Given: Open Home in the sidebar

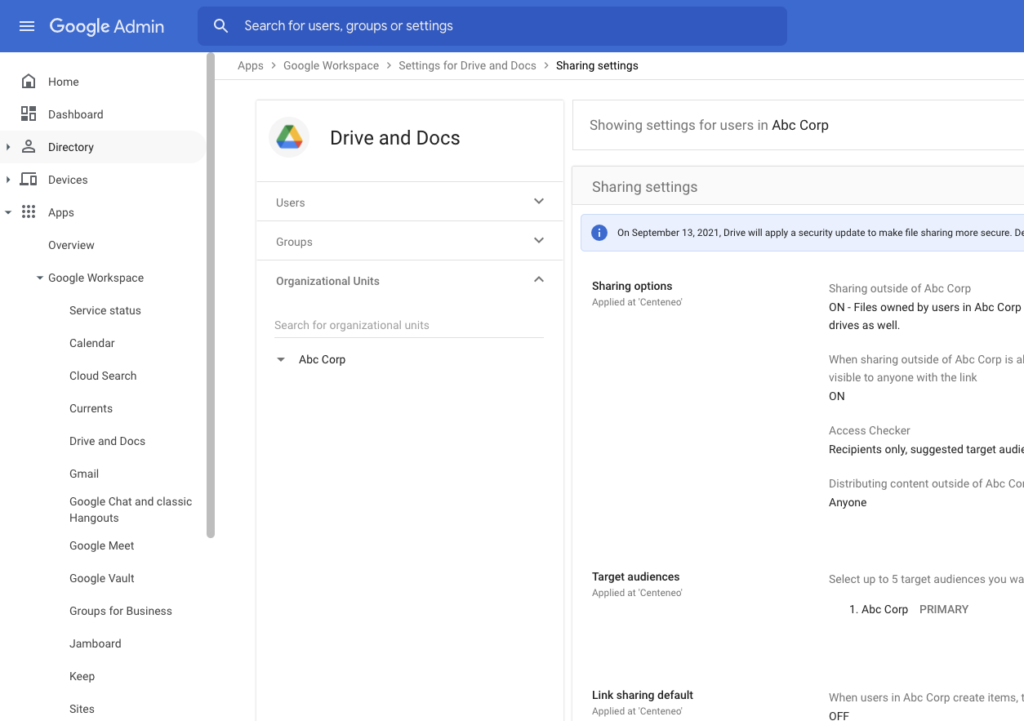Looking at the screenshot, I should (63, 82).
